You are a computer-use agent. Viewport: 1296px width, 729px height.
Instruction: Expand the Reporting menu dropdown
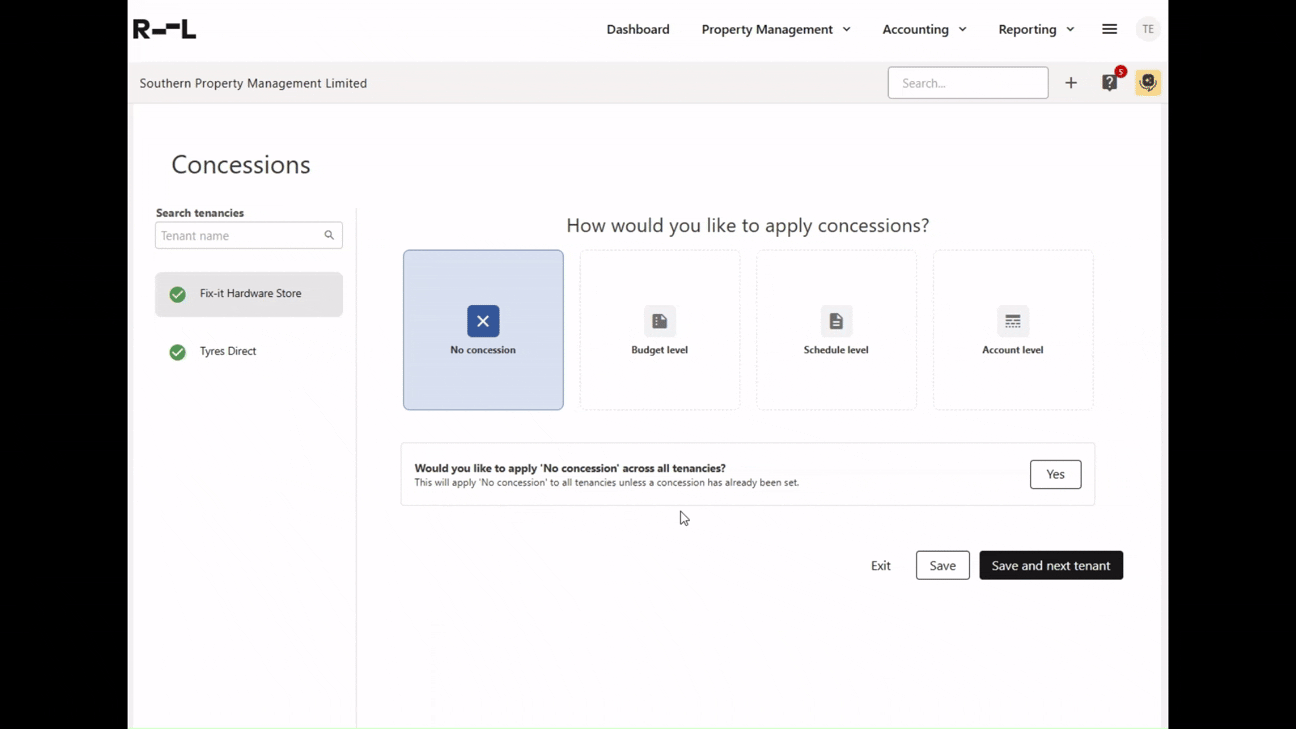pos(1036,29)
